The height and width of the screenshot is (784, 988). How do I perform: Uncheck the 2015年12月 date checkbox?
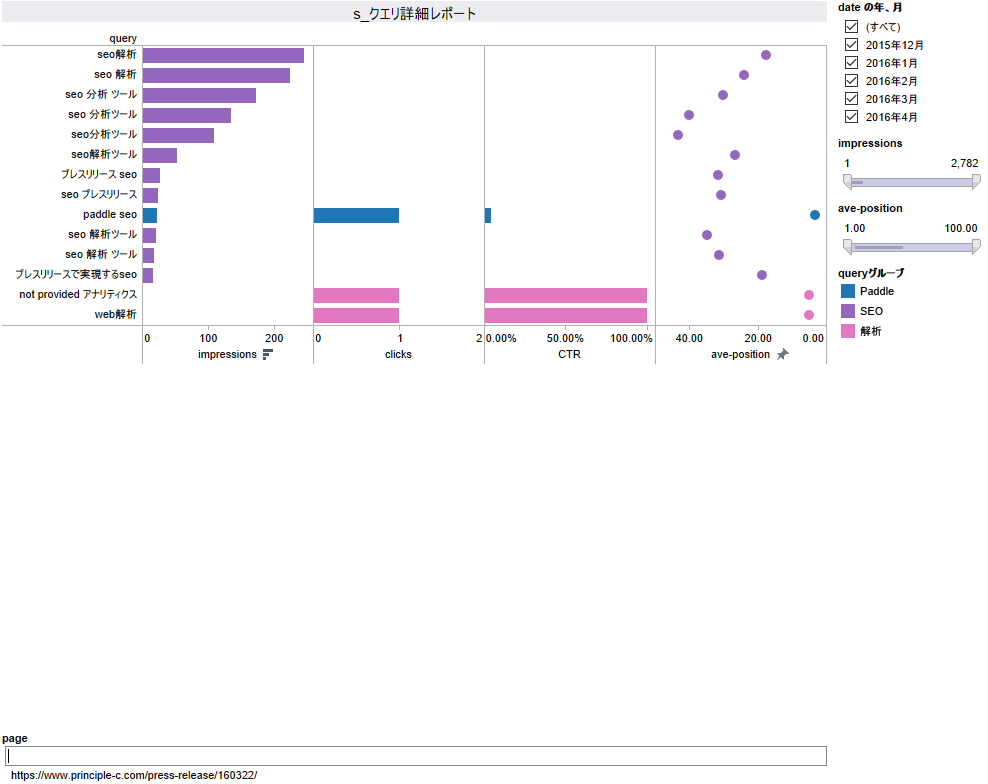coord(852,45)
